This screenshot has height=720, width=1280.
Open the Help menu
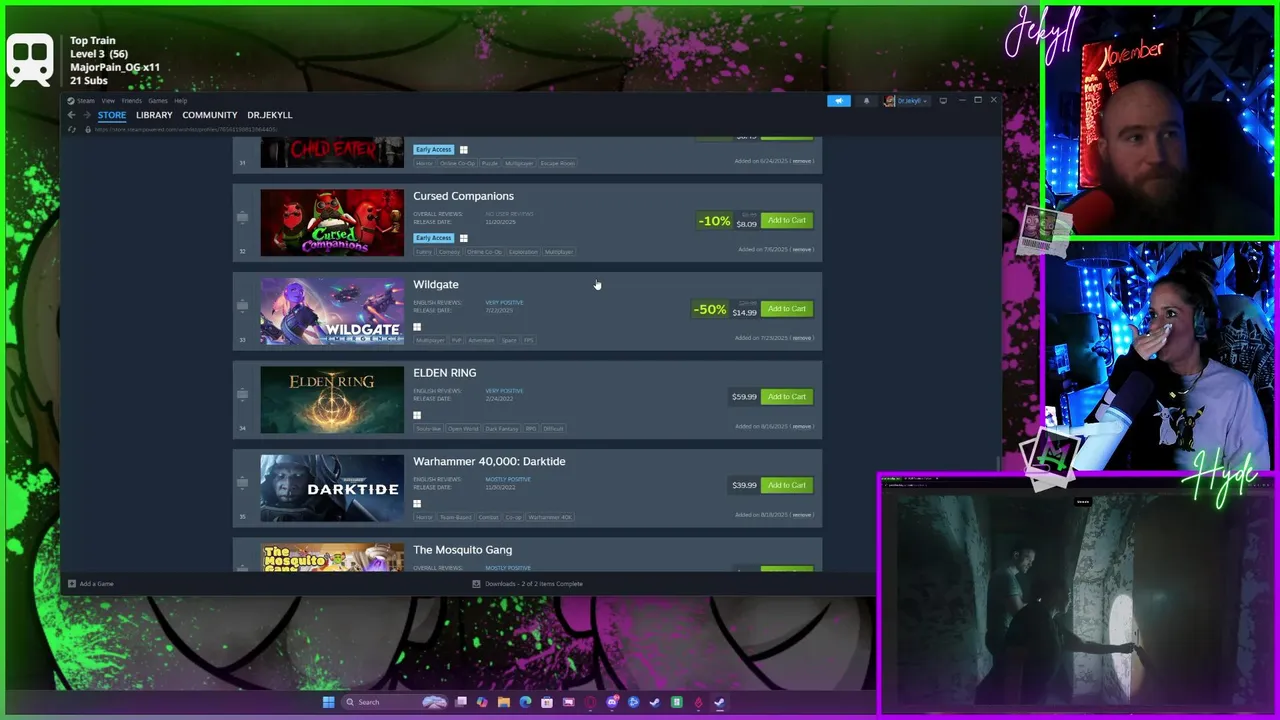pyautogui.click(x=180, y=101)
